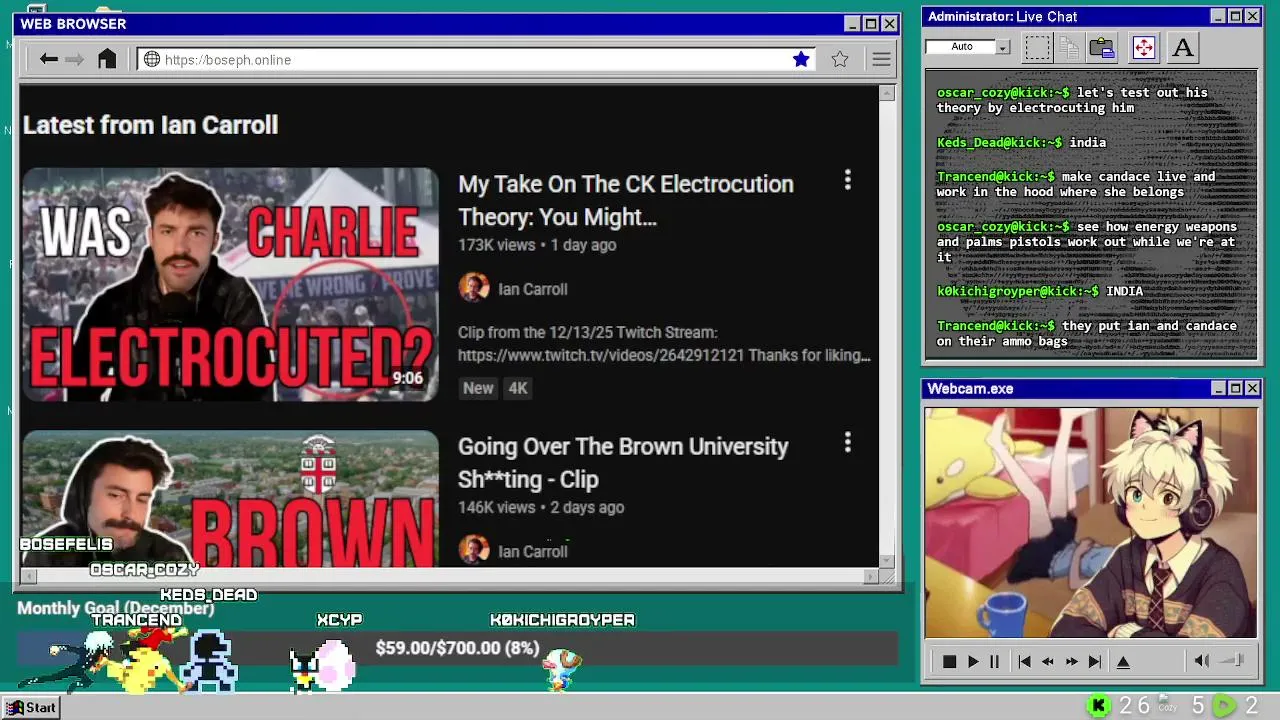Click the font 'A' icon in Live Chat

1183,47
